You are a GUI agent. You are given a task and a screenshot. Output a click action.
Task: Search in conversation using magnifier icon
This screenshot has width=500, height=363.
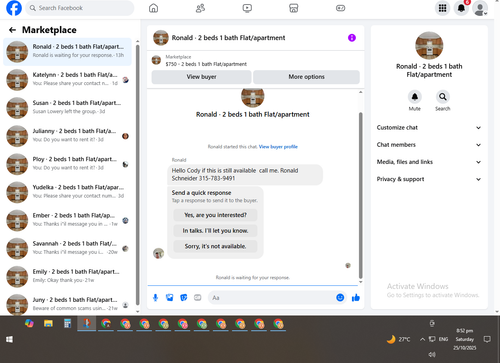pyautogui.click(x=443, y=97)
